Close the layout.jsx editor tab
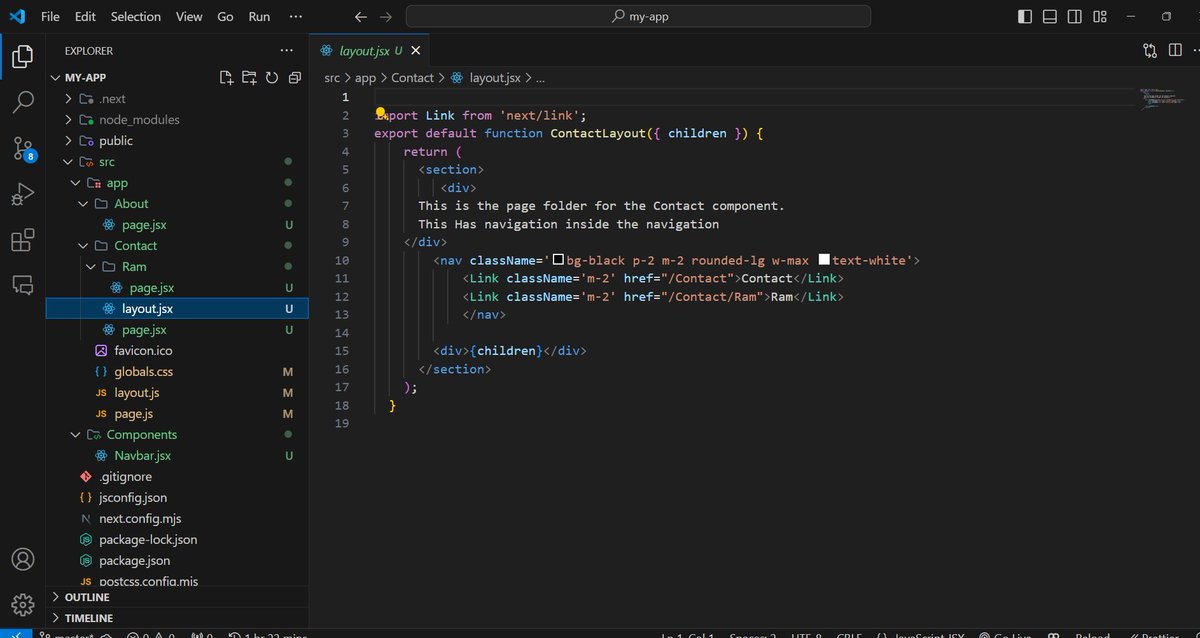The image size is (1200, 638). pyautogui.click(x=416, y=50)
